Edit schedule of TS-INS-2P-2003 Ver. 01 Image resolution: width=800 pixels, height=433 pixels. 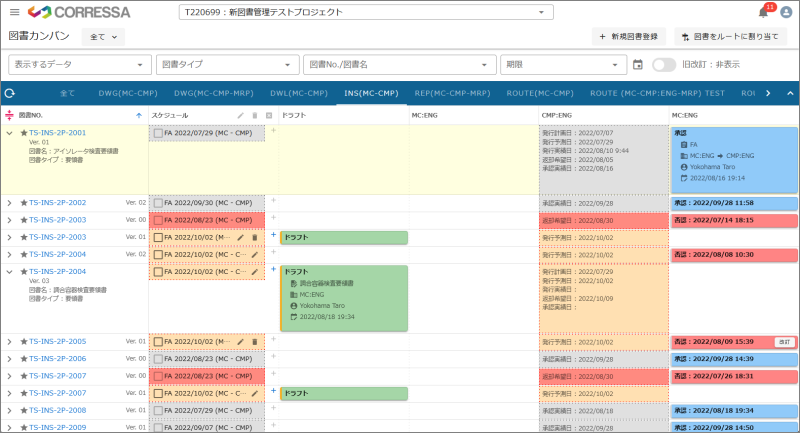point(240,237)
